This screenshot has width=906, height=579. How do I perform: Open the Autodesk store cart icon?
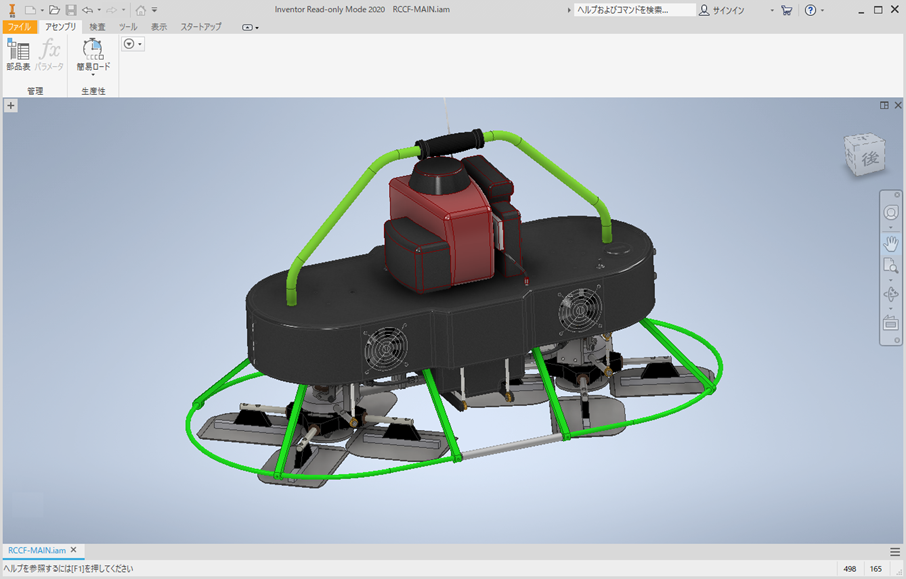pyautogui.click(x=786, y=10)
